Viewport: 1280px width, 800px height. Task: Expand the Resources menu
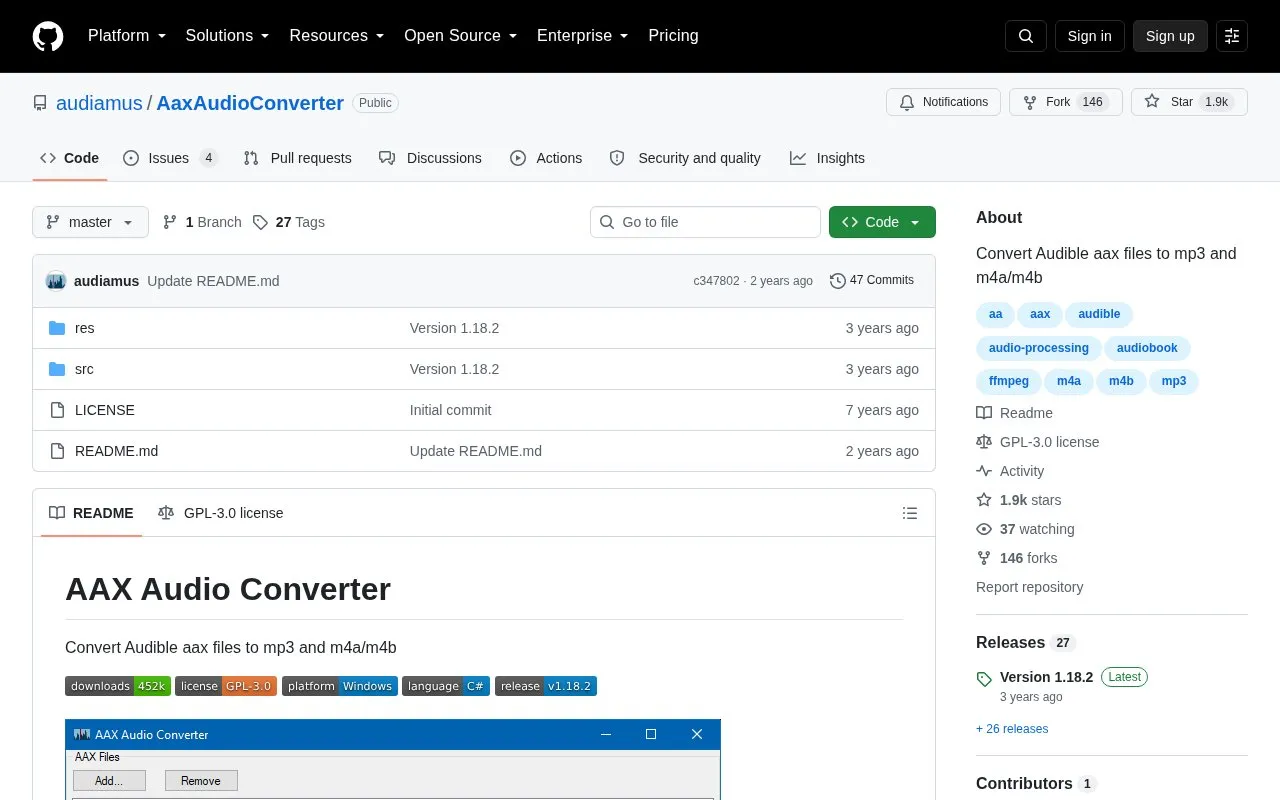pyautogui.click(x=337, y=36)
